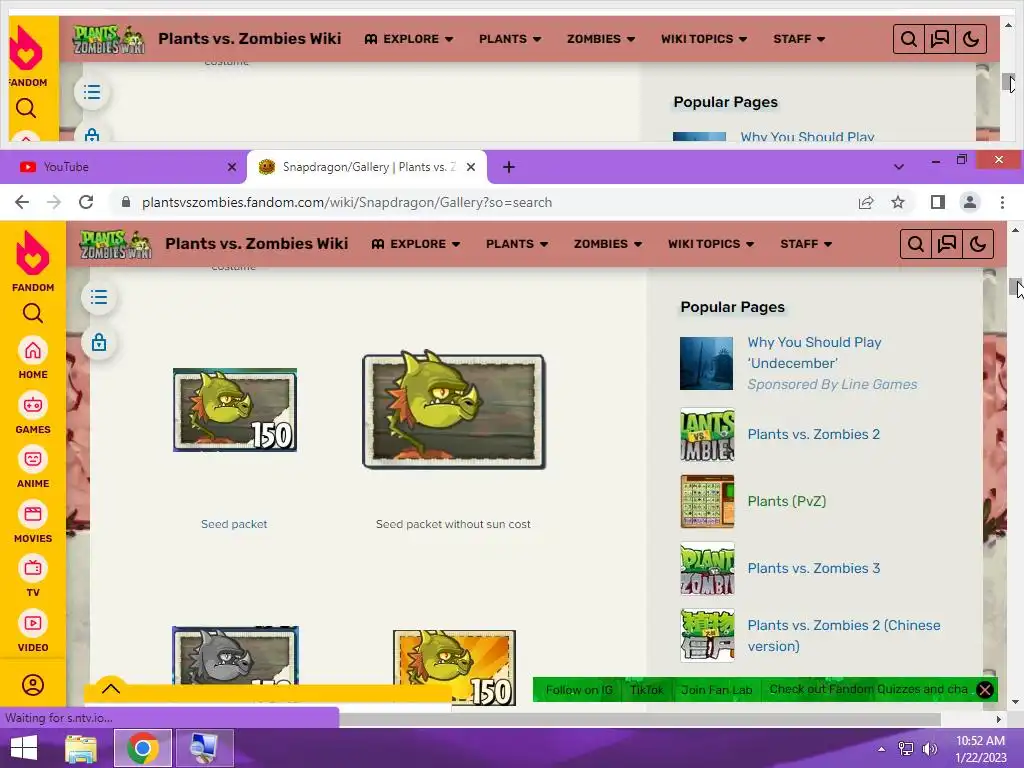Select the Snapdragon/Gallery tab
Screen dimensions: 1024x768
point(366,167)
